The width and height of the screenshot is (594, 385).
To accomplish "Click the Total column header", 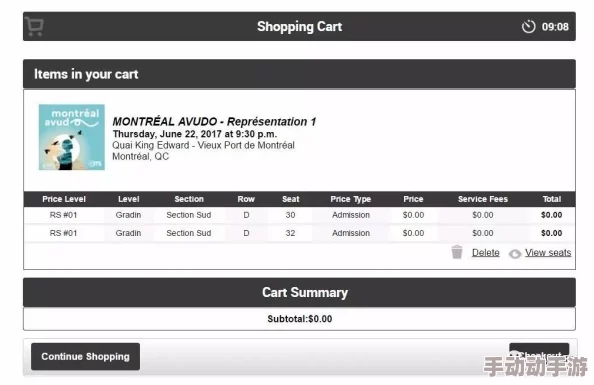I will [552, 199].
